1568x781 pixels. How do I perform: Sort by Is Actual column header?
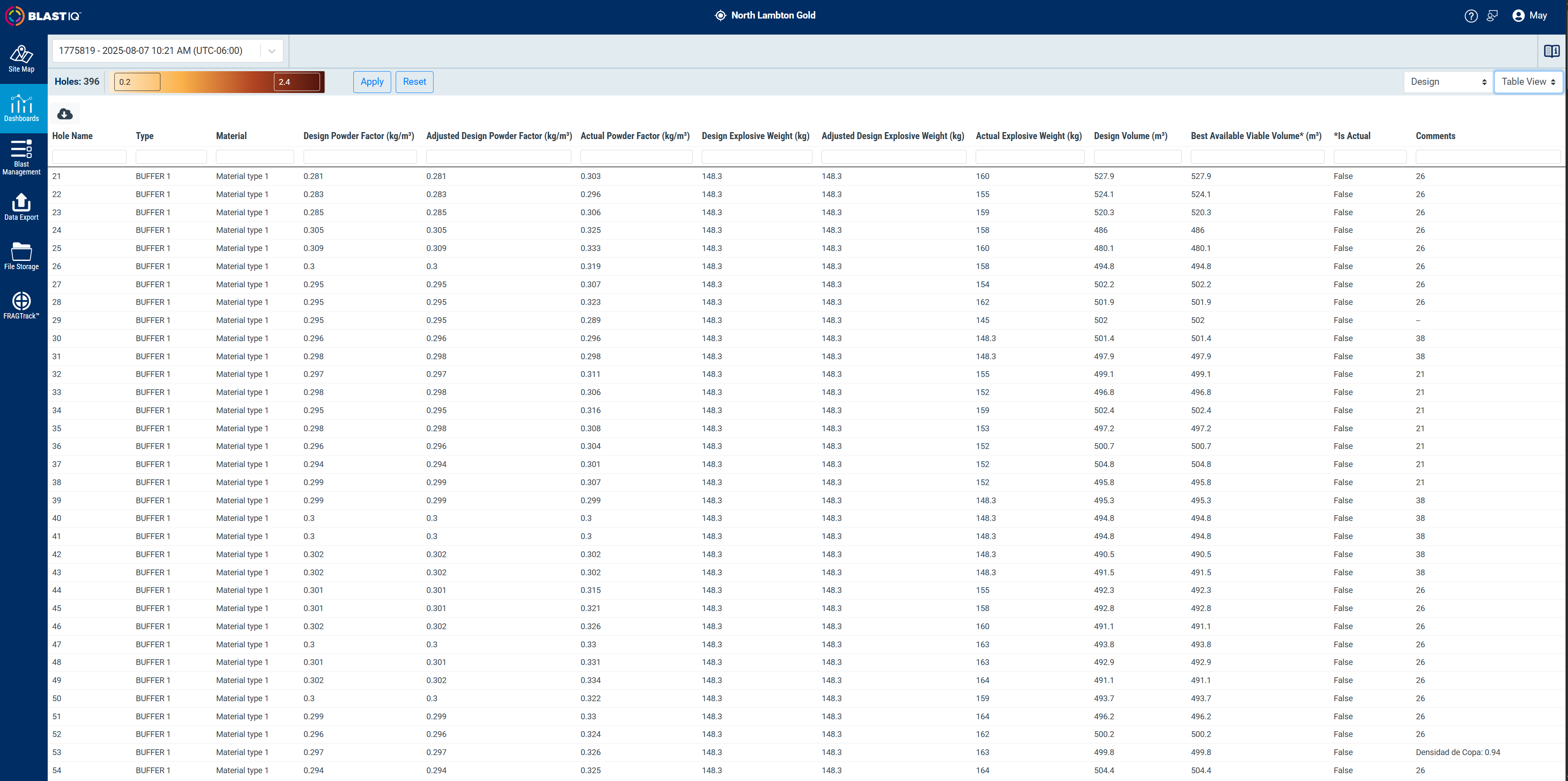[x=1352, y=136]
